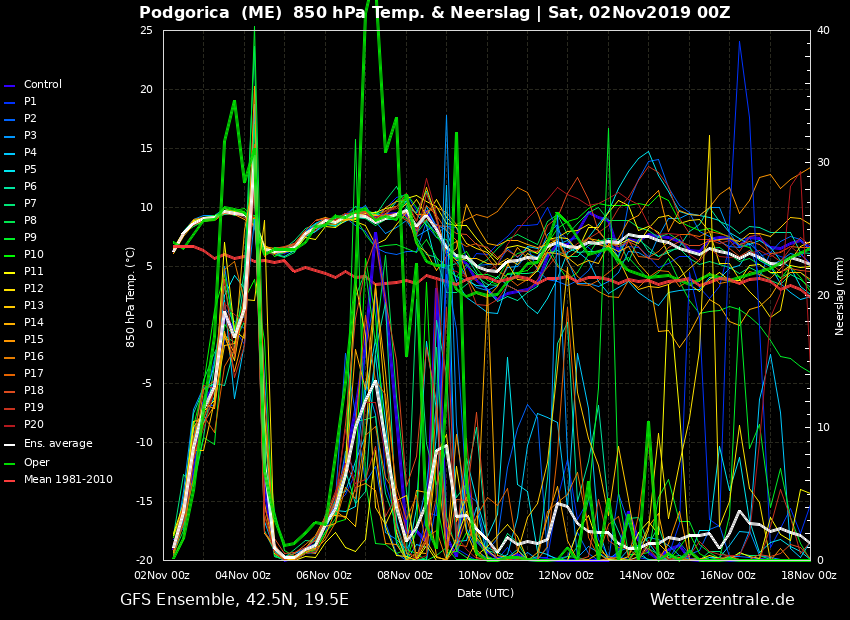The image size is (850, 620).
Task: Click the 25 temperature axis value
Action: [146, 30]
